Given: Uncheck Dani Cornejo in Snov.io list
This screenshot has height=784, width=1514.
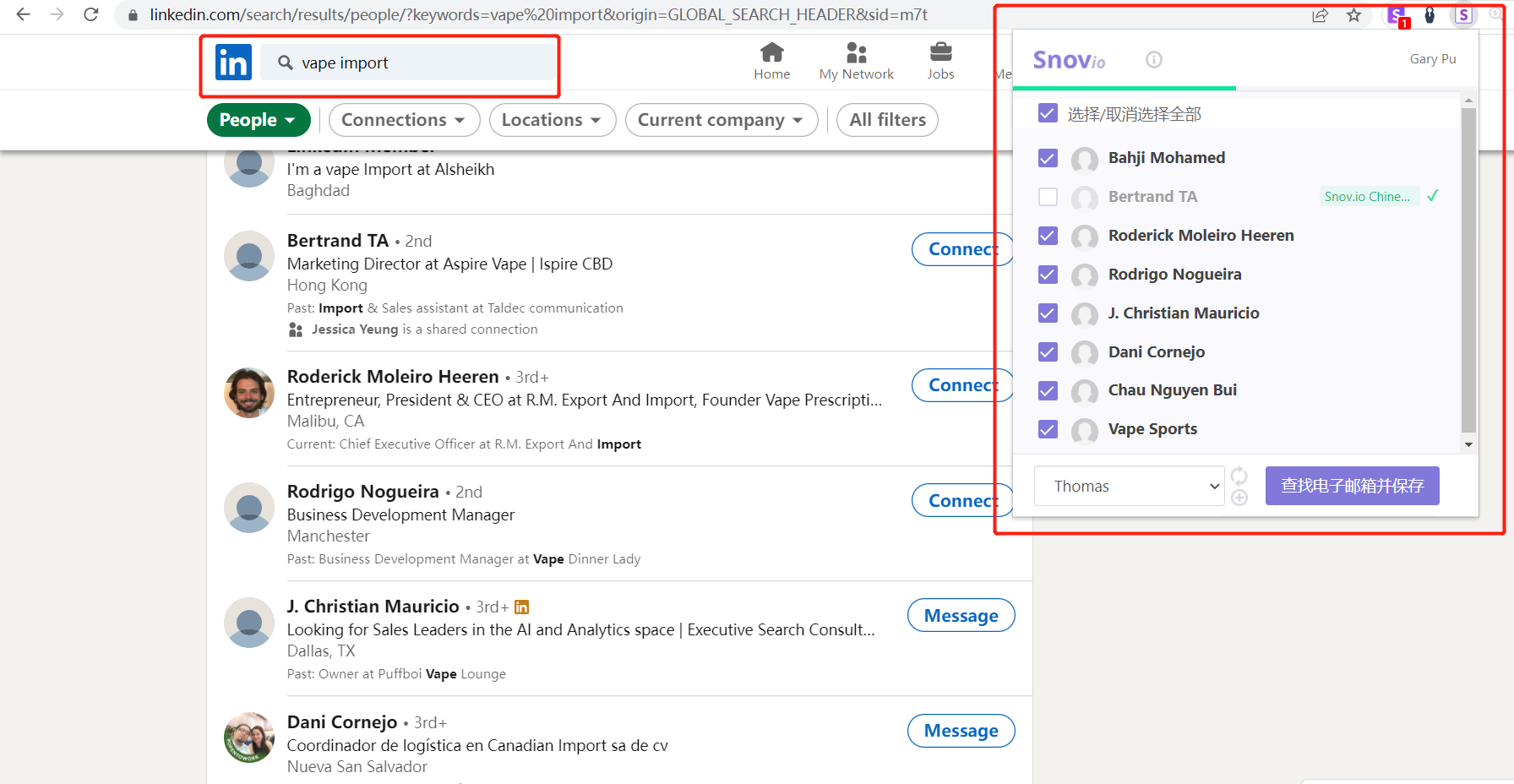Looking at the screenshot, I should 1048,352.
